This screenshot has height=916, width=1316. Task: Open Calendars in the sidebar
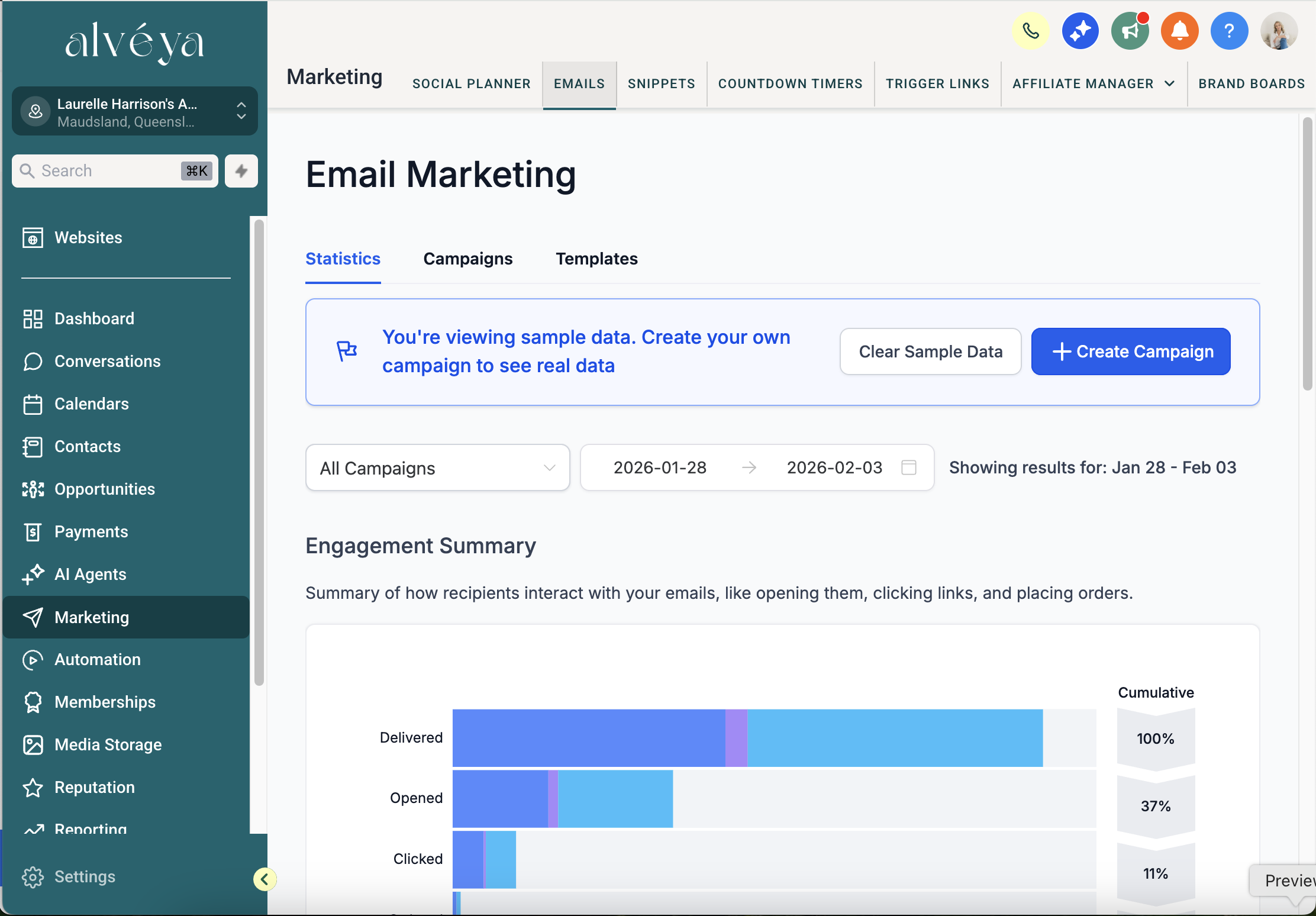pyautogui.click(x=126, y=404)
